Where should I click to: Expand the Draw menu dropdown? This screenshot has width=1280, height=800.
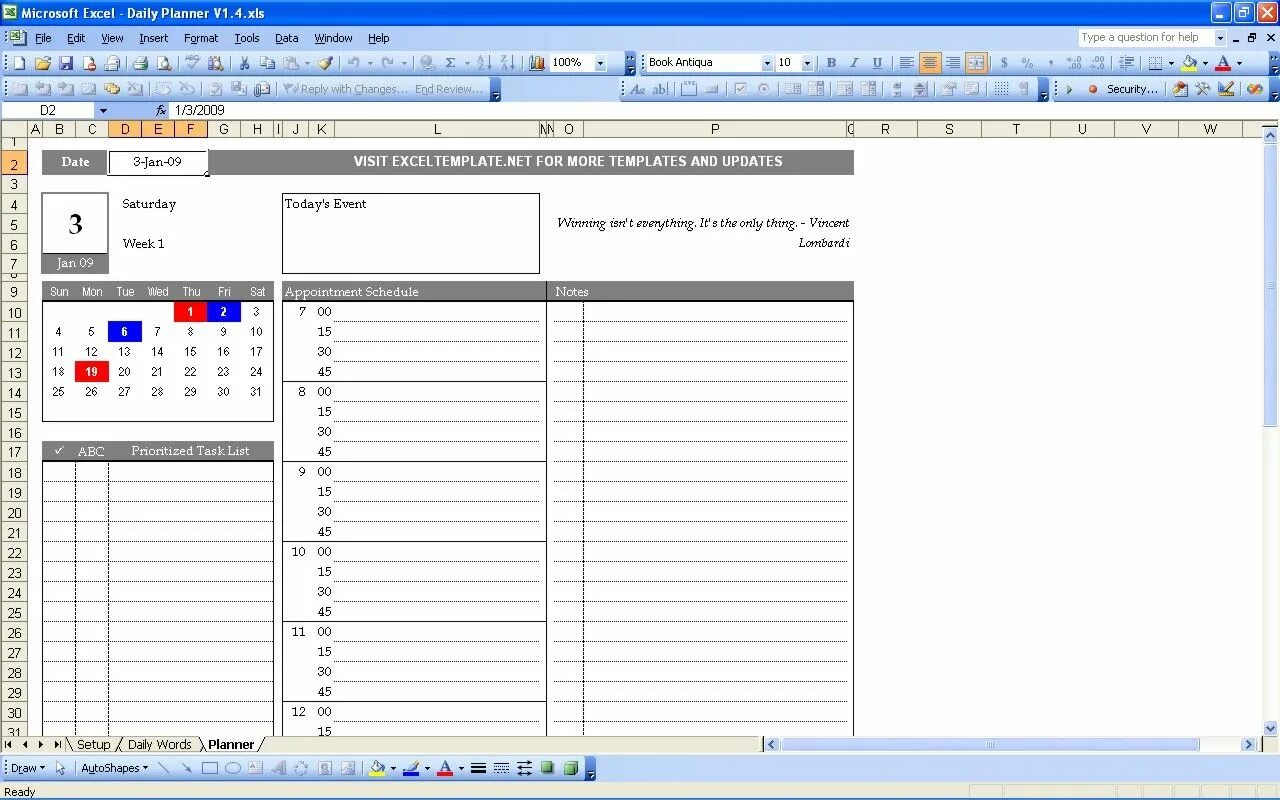click(x=27, y=768)
